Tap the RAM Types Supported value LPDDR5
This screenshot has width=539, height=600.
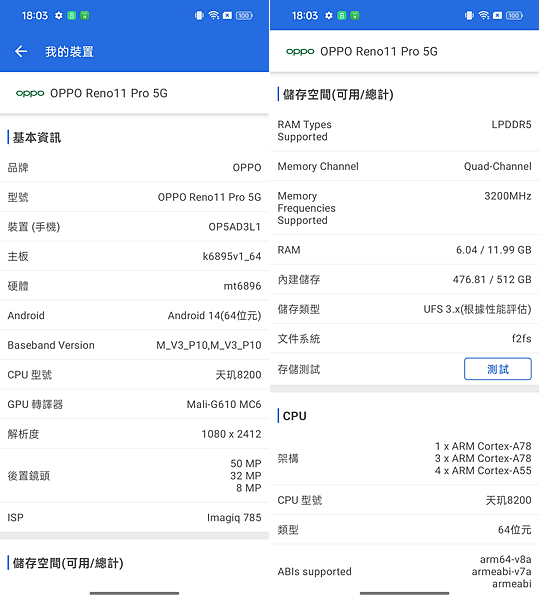click(x=511, y=125)
